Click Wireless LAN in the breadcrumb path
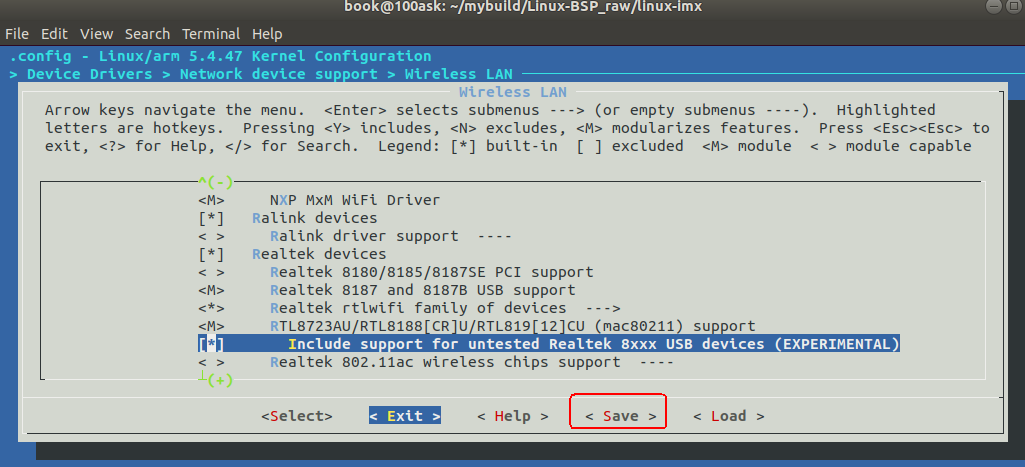This screenshot has width=1025, height=467. (x=458, y=75)
